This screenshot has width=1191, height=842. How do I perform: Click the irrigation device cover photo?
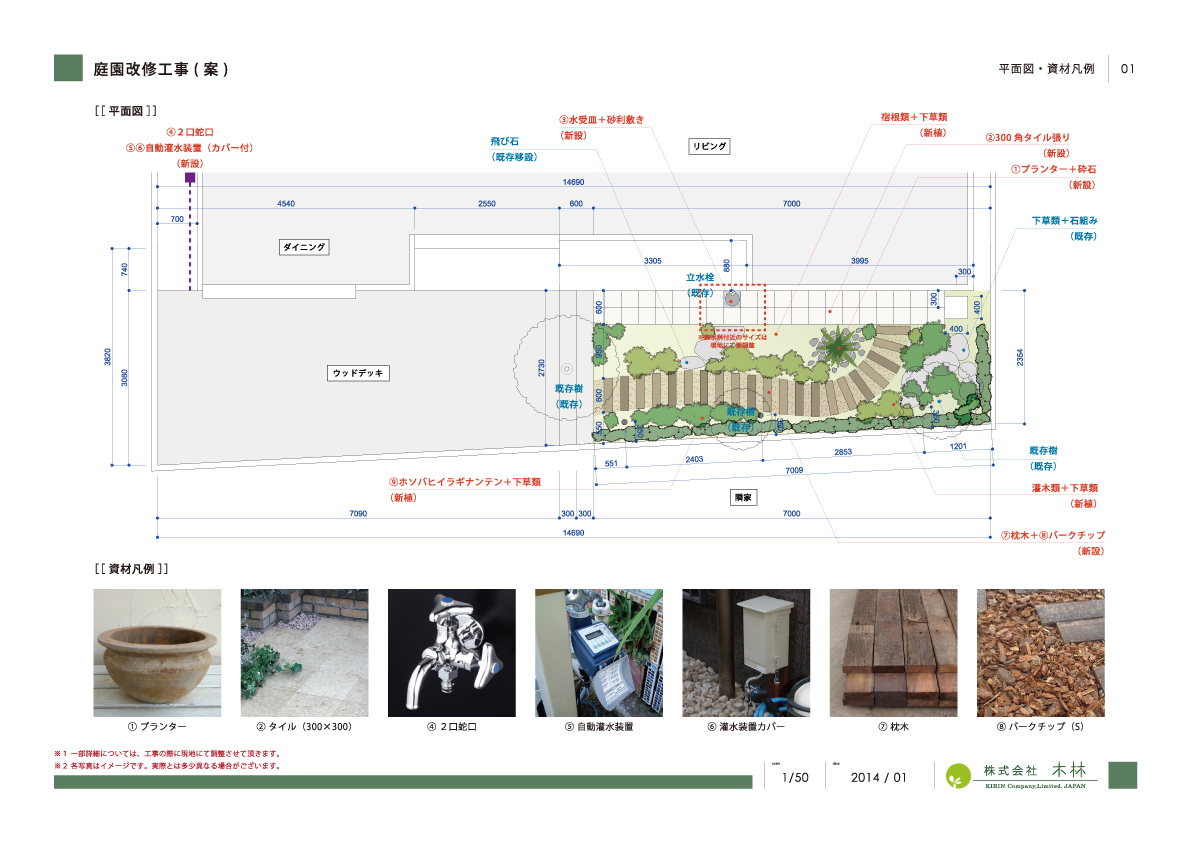coord(746,653)
